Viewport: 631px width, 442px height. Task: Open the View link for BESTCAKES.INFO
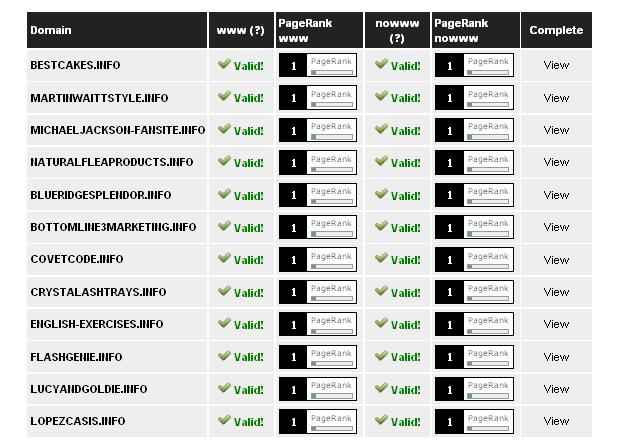tap(556, 65)
